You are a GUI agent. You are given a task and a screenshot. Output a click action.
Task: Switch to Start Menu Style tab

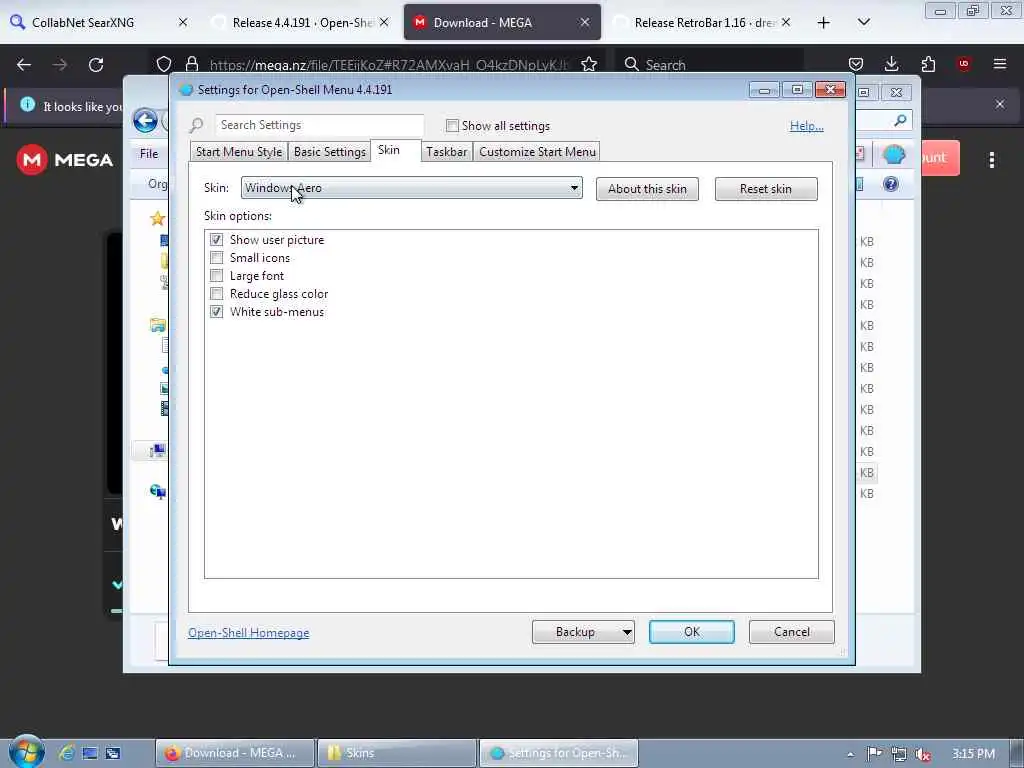239,152
